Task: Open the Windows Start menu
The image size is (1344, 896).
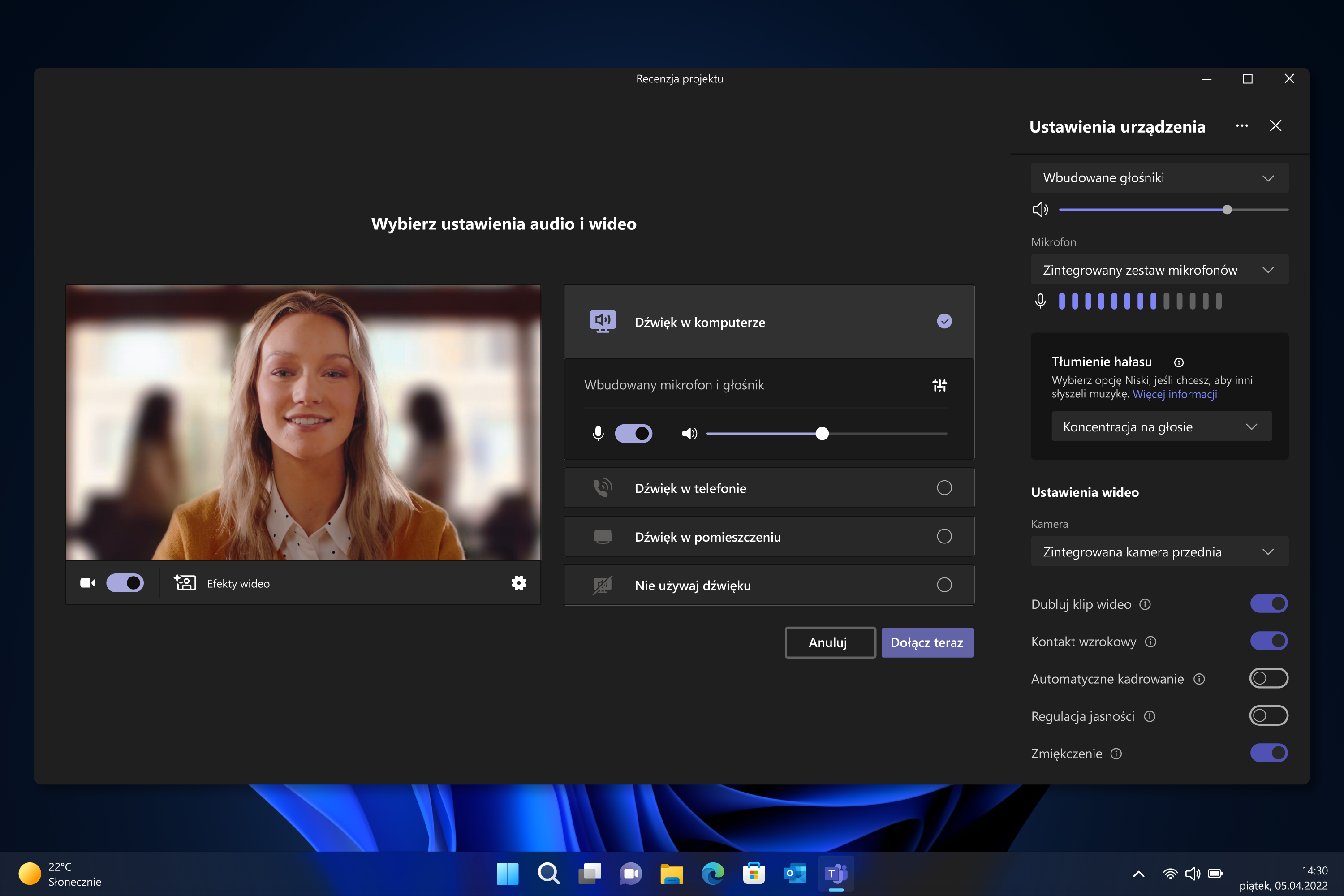Action: point(508,873)
